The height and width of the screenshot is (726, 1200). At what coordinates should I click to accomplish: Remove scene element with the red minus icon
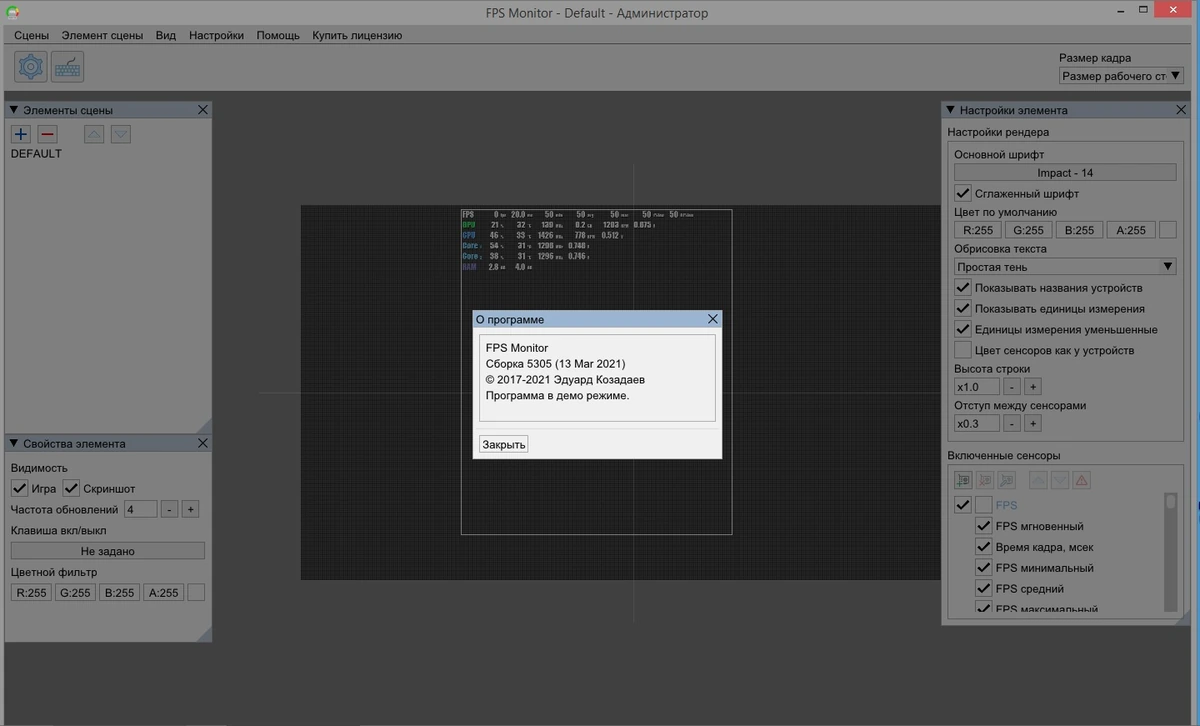(x=47, y=134)
